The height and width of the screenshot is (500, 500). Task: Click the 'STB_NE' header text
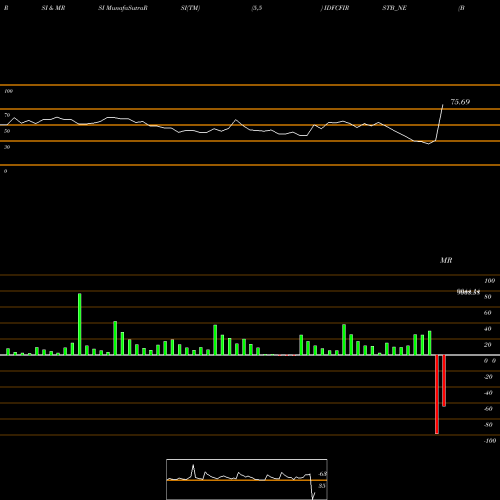[x=394, y=8]
